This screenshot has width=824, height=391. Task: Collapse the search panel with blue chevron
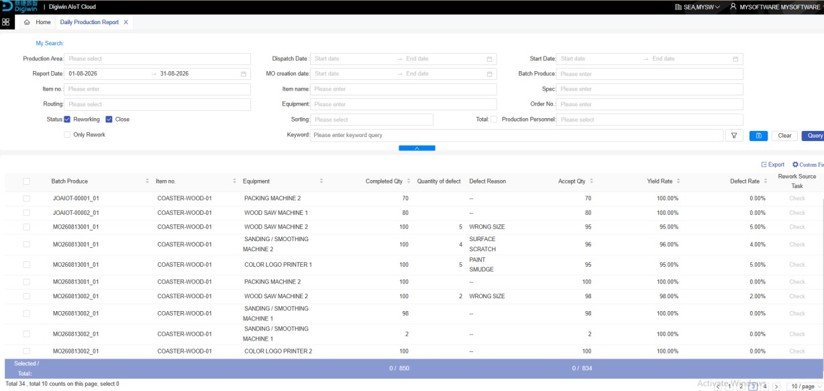417,148
